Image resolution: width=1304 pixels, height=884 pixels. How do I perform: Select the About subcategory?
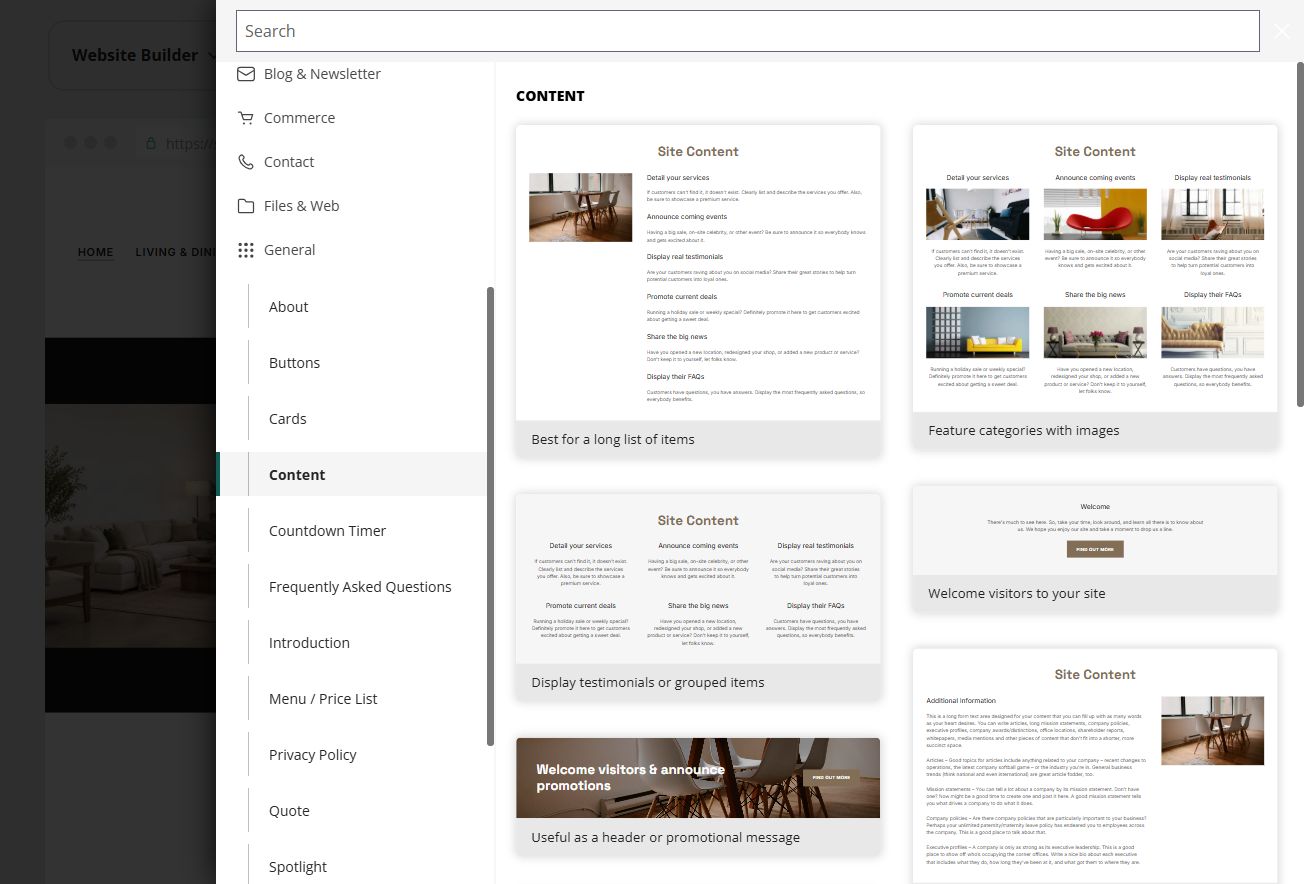coord(288,307)
